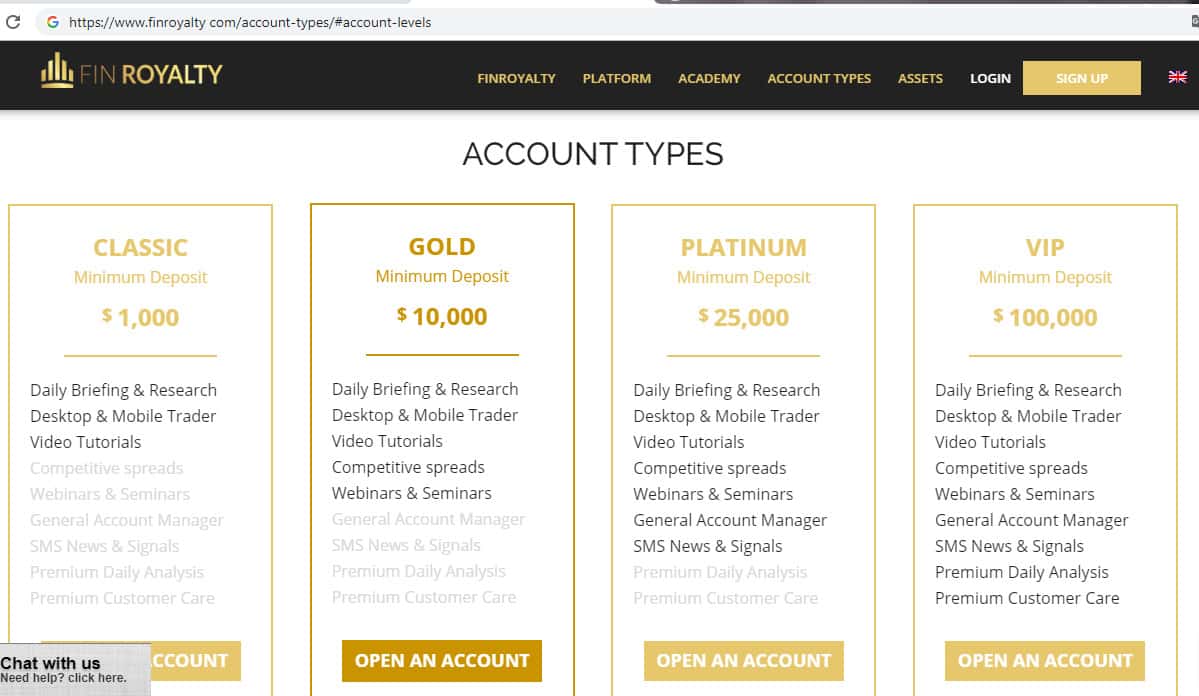
Task: Click the VIP $100,000 minimum deposit amount
Action: tap(1045, 317)
